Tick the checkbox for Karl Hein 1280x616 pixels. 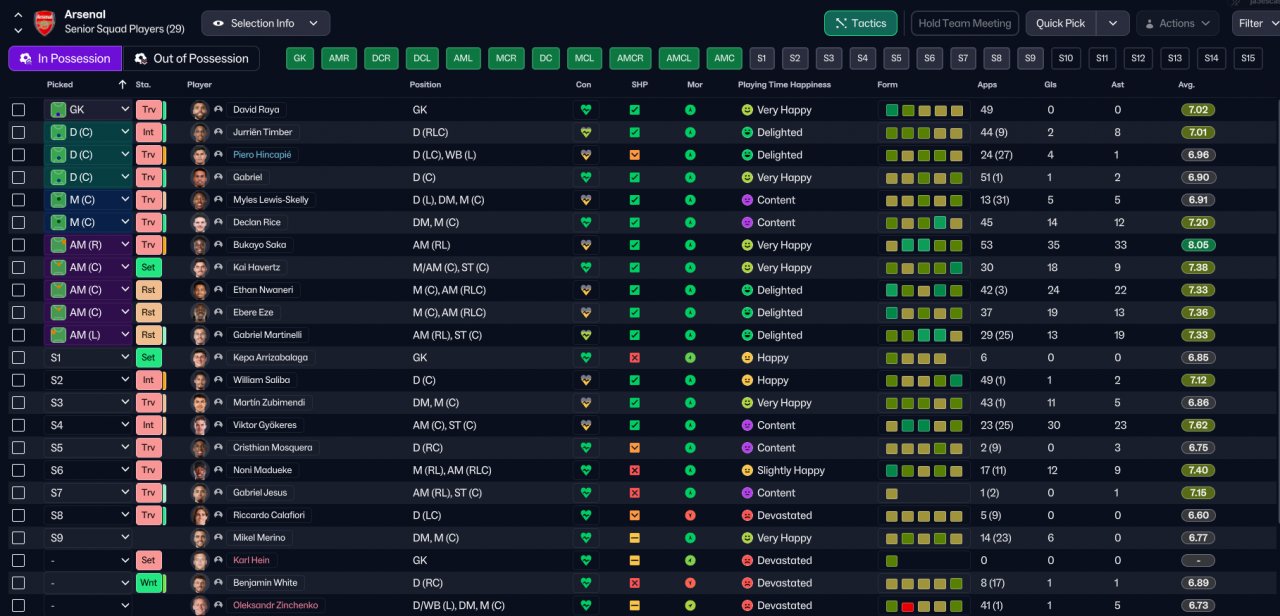(18, 560)
